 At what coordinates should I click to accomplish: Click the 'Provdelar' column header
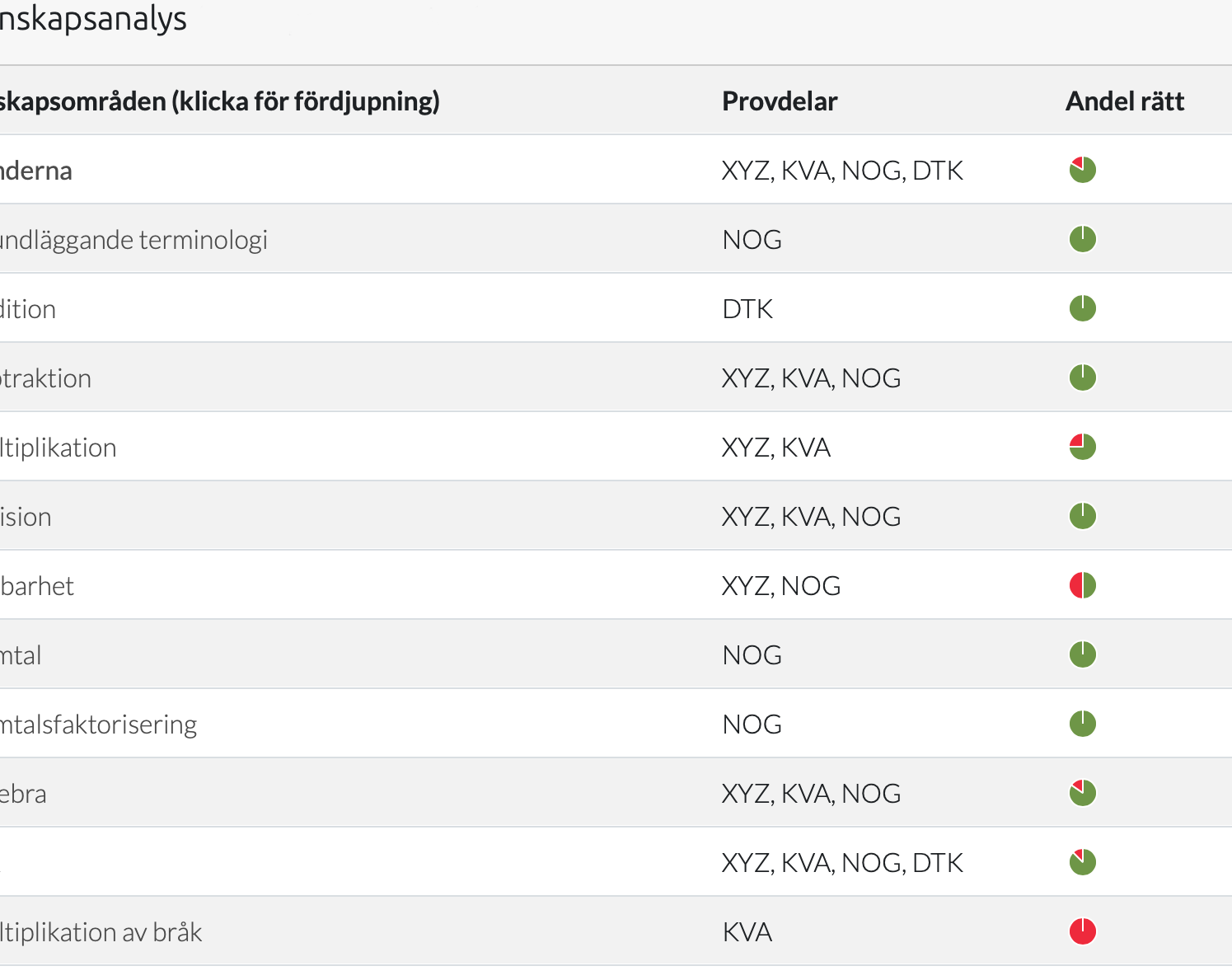pyautogui.click(x=780, y=101)
